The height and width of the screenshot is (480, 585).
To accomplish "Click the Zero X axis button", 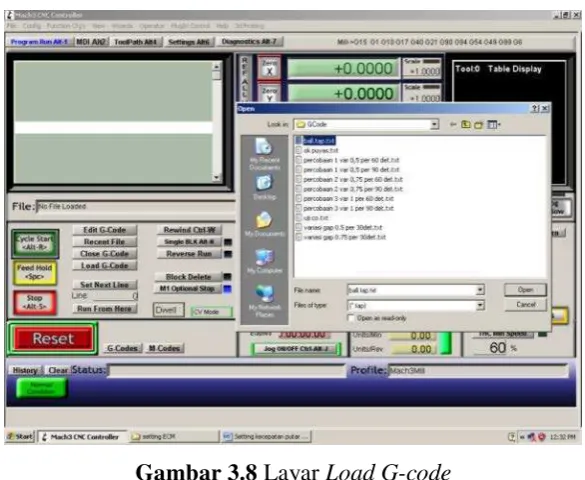I will [269, 67].
